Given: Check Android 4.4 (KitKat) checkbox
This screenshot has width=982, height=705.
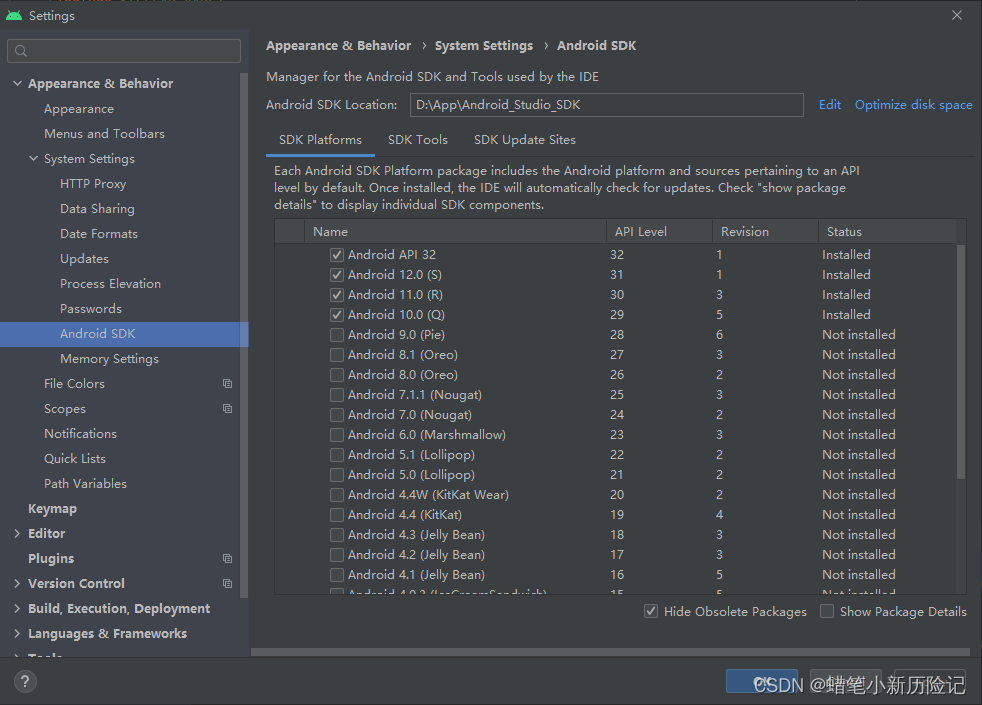Looking at the screenshot, I should click(x=337, y=515).
